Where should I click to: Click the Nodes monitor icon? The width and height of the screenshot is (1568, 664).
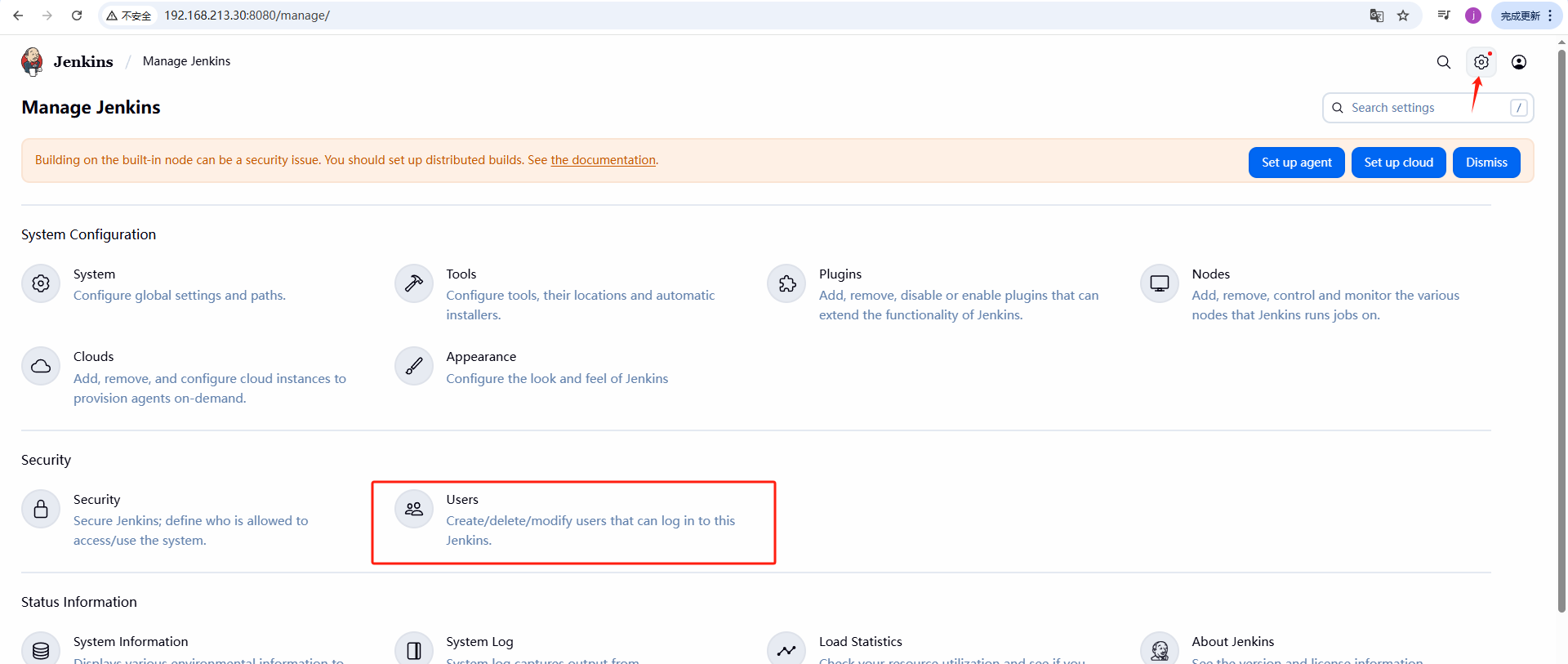(x=1160, y=283)
